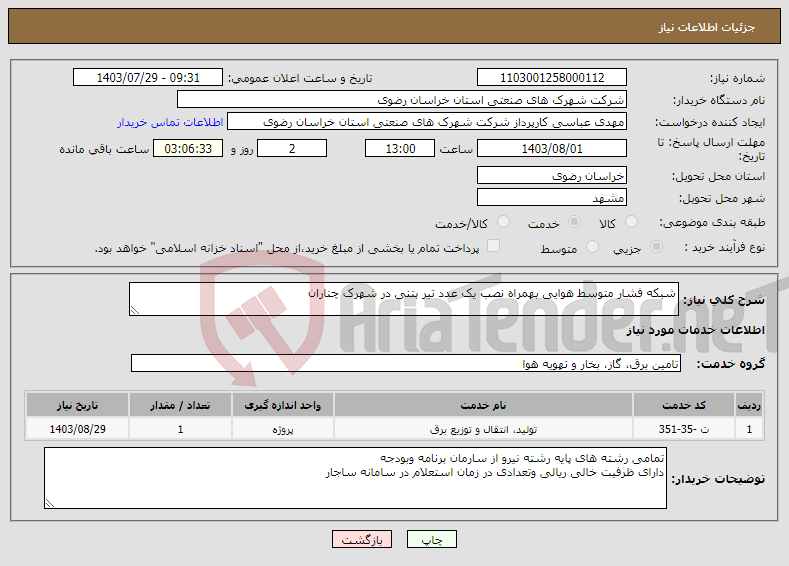Click the need date cell 1403/08/29
This screenshot has height=566, width=789.
coord(77,429)
